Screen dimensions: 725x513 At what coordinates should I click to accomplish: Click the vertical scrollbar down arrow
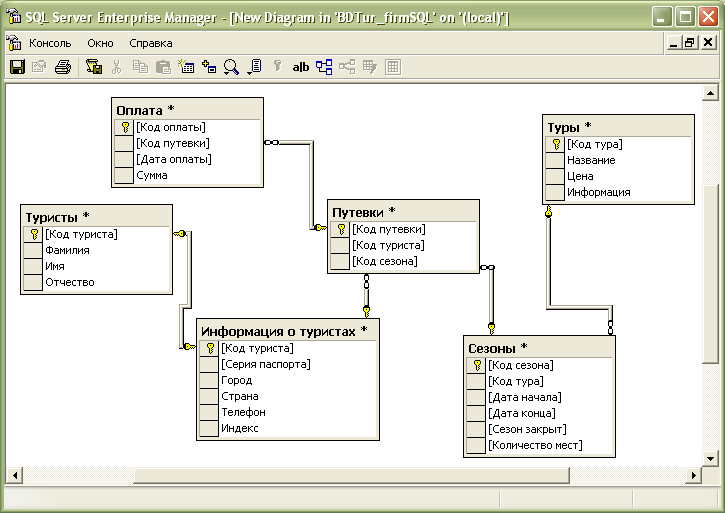click(x=711, y=454)
